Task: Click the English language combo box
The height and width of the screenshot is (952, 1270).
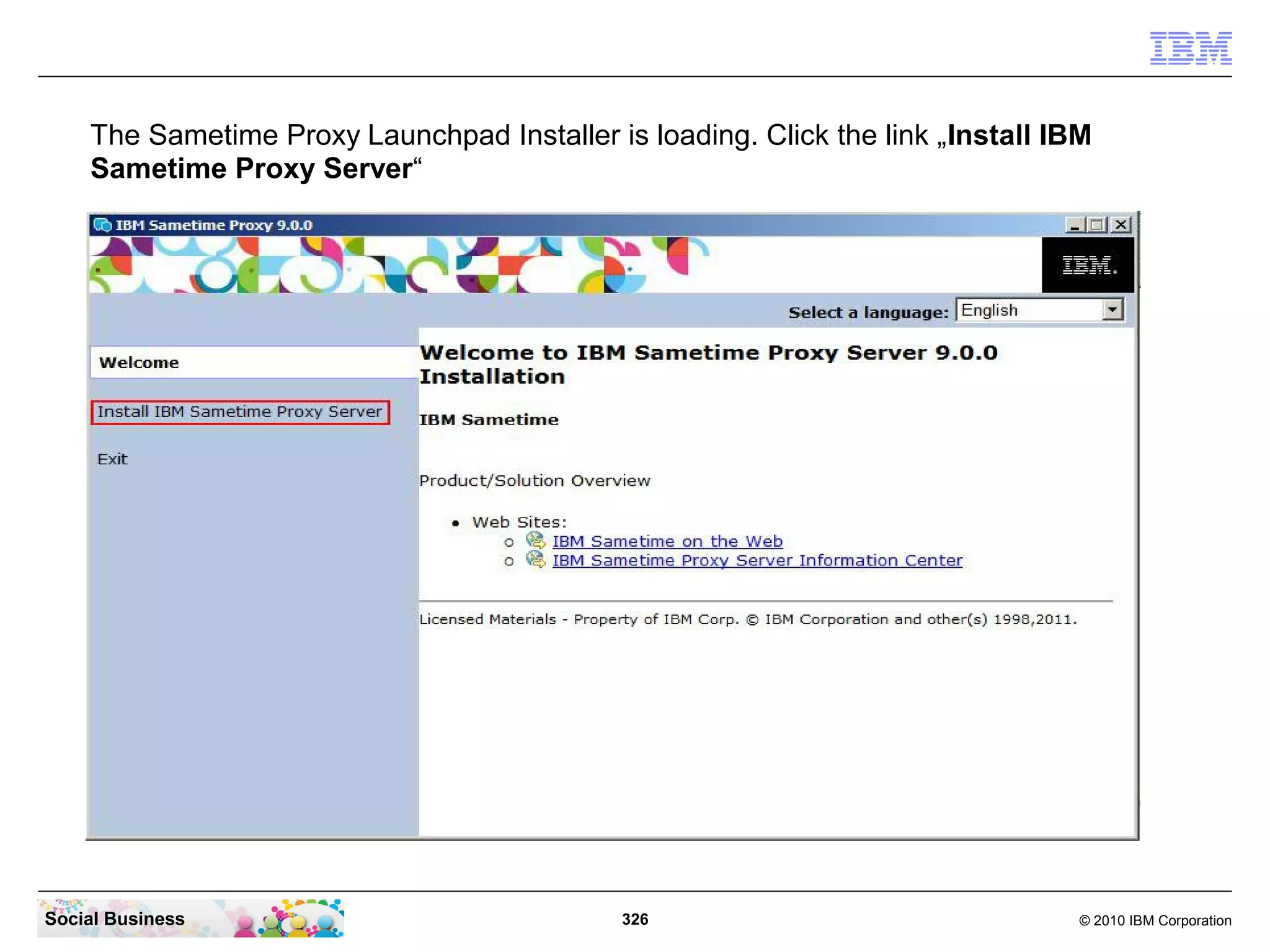Action: [x=1040, y=310]
